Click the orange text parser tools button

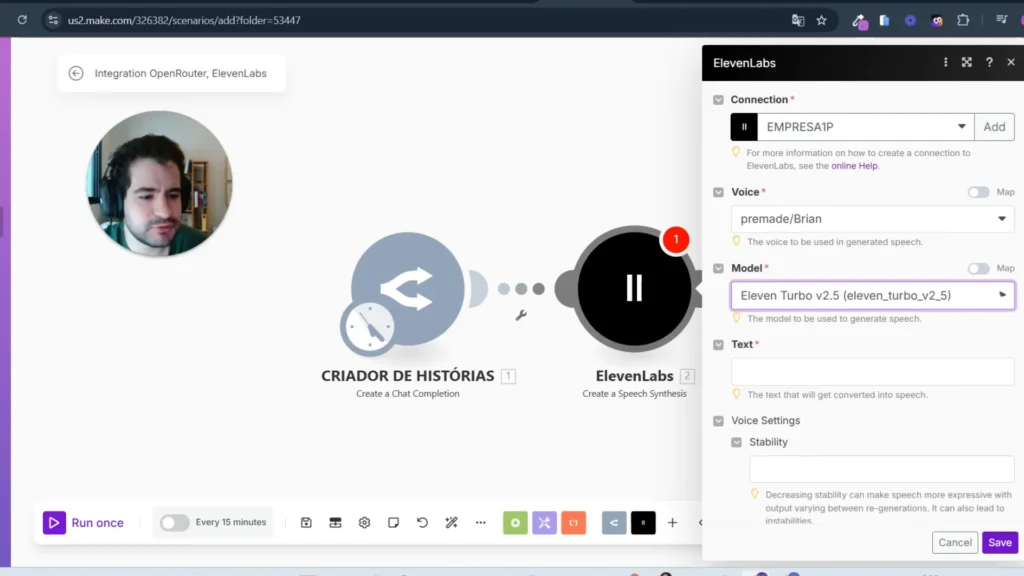(573, 522)
